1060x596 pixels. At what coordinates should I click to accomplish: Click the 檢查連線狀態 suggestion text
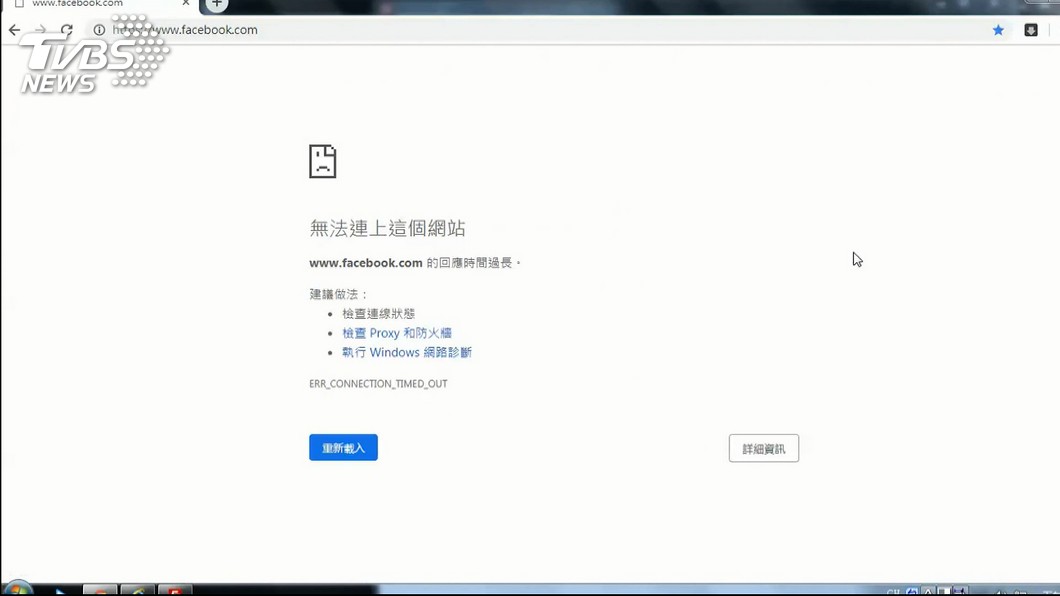[379, 314]
